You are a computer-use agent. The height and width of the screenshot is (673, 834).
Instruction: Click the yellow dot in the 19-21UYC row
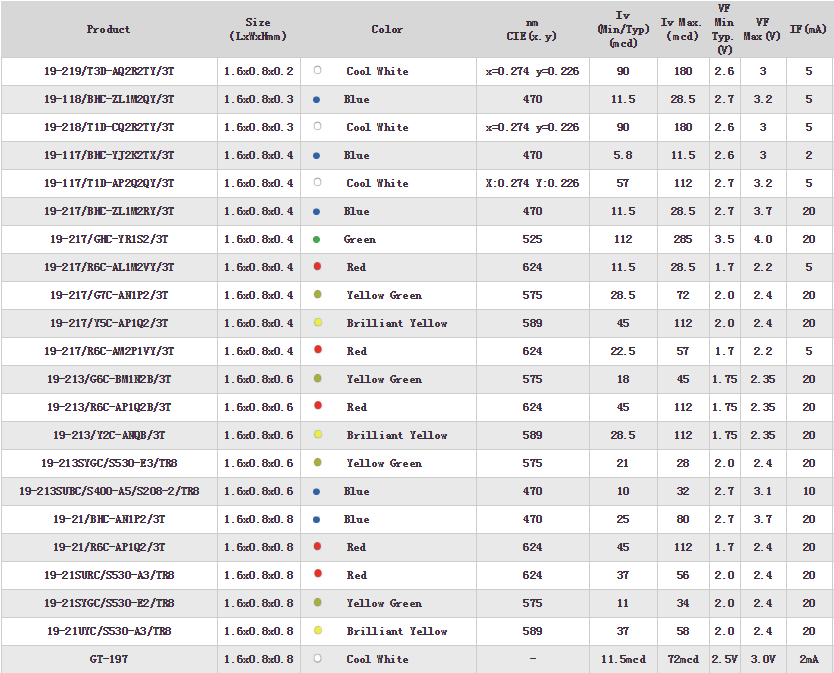[317, 631]
